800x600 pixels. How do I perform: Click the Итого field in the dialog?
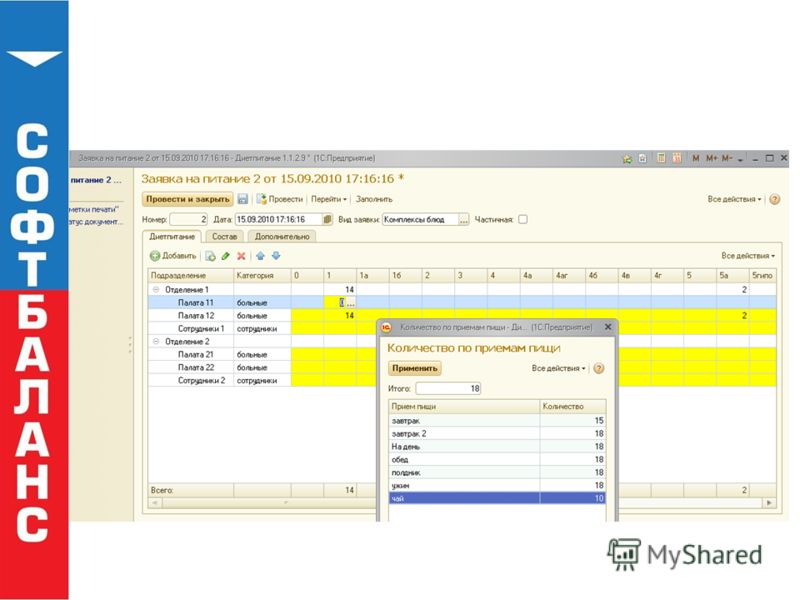pyautogui.click(x=448, y=389)
